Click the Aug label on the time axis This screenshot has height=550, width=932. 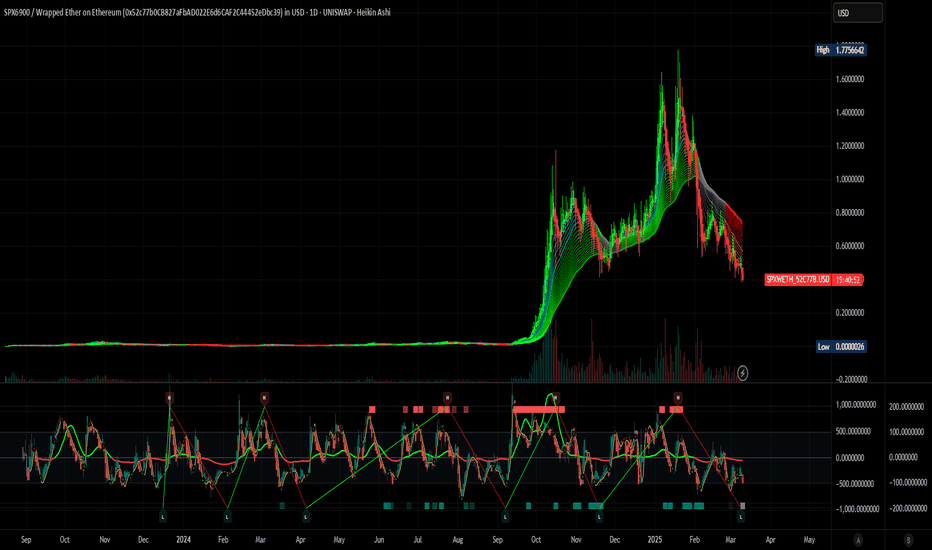tap(458, 540)
